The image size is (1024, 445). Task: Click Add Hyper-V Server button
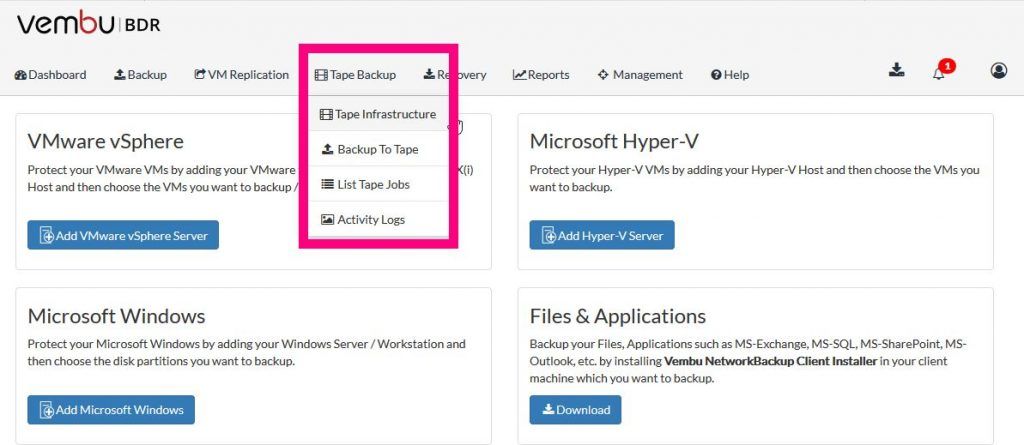[x=601, y=235]
